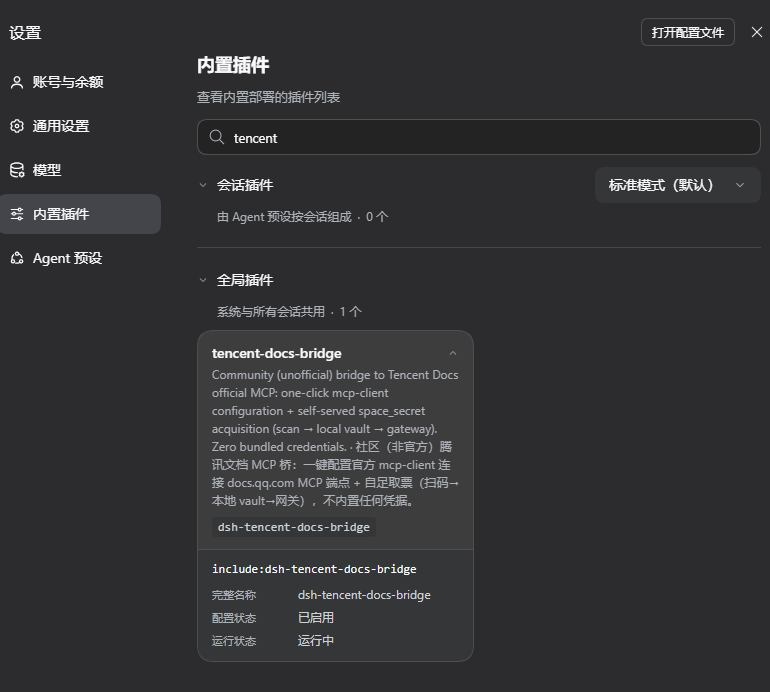Click the 运行中 running status value
The height and width of the screenshot is (692, 770).
316,640
